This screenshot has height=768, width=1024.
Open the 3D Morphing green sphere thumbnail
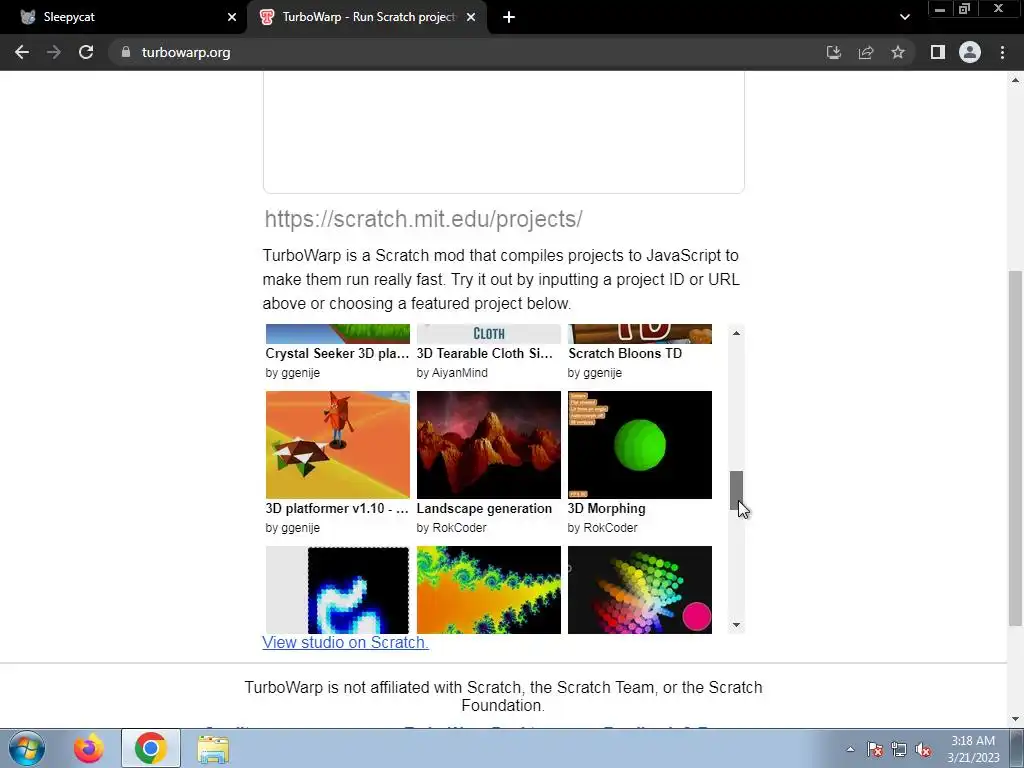tap(640, 445)
